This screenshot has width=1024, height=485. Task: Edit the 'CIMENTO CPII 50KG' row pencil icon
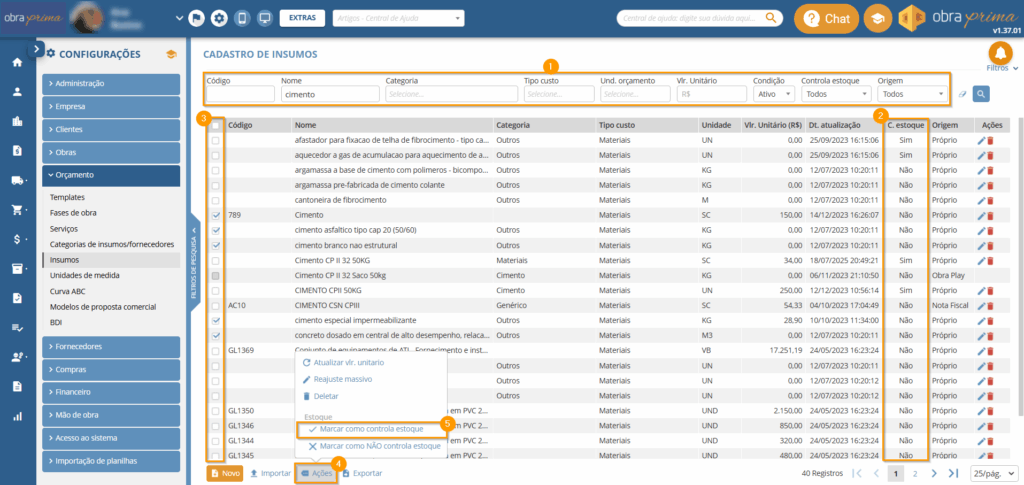coord(981,290)
